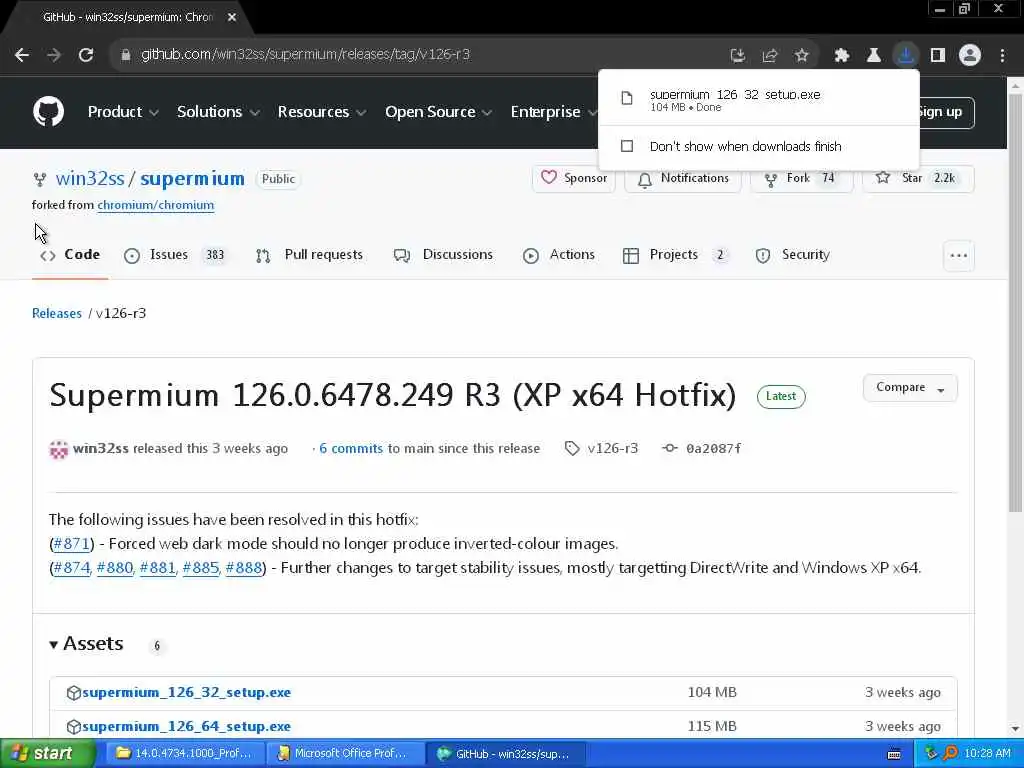Click the win32ss author avatar
This screenshot has height=768, width=1024.
pyautogui.click(x=59, y=449)
